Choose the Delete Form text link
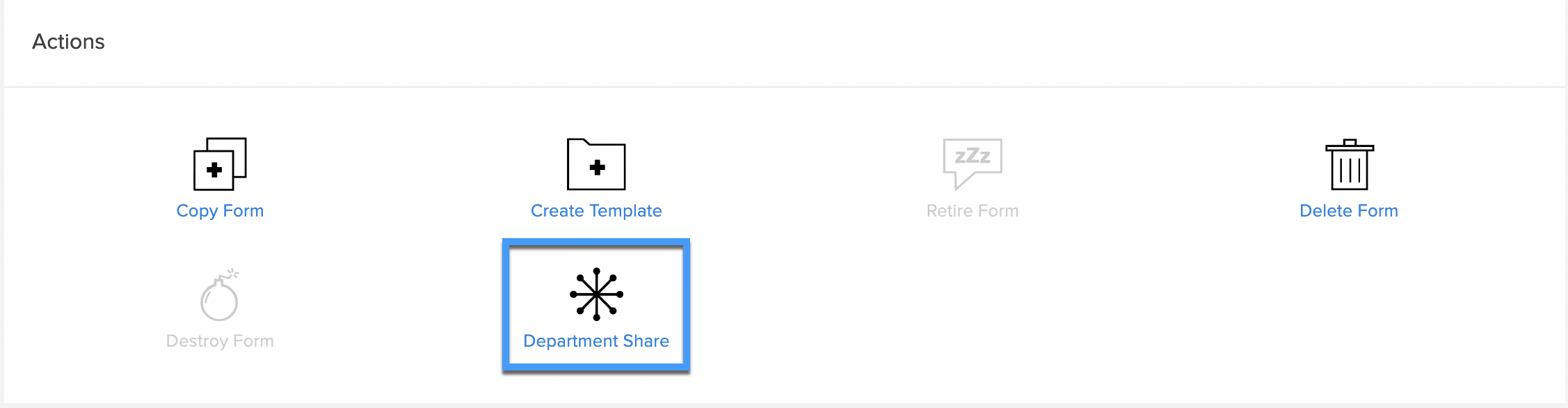This screenshot has width=1568, height=408. [x=1349, y=211]
